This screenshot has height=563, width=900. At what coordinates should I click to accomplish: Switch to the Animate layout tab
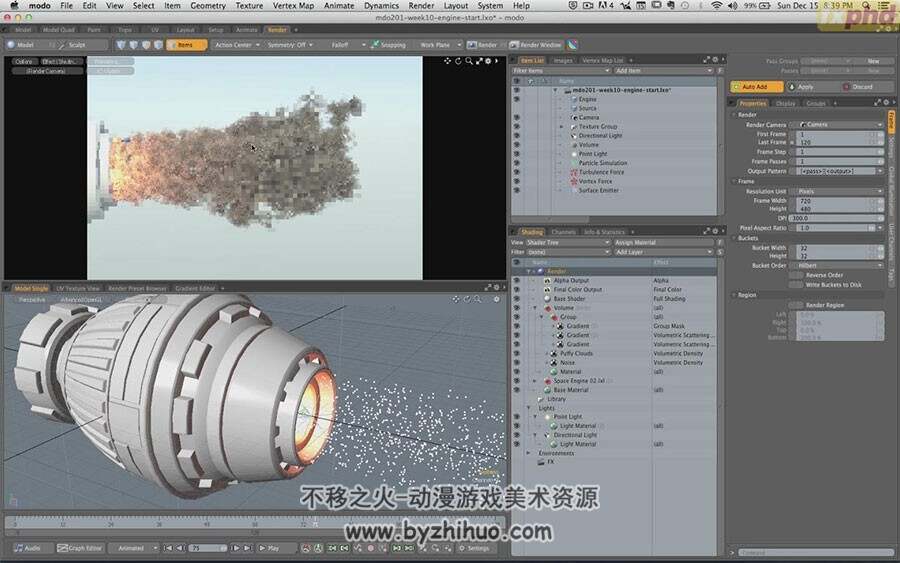coord(246,30)
